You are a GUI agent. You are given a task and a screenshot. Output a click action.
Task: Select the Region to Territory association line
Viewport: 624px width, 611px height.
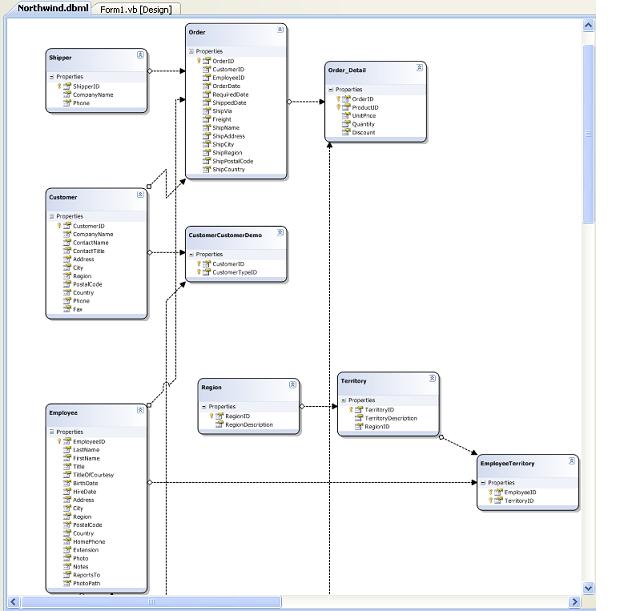319,406
